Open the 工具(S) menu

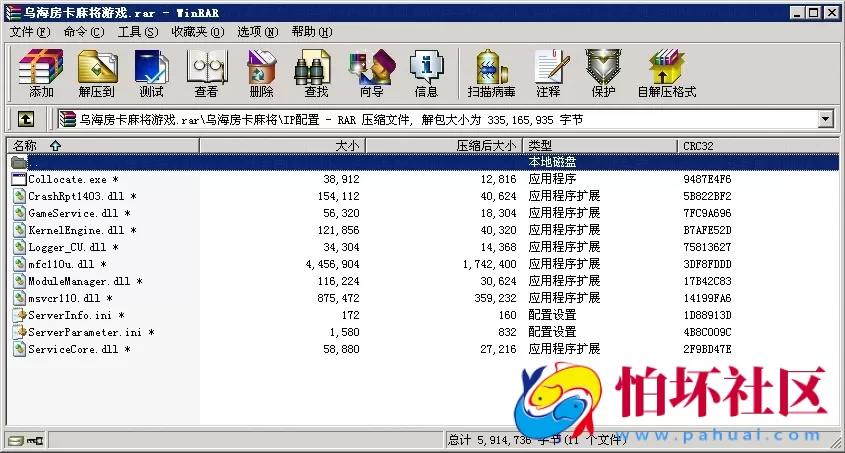138,32
